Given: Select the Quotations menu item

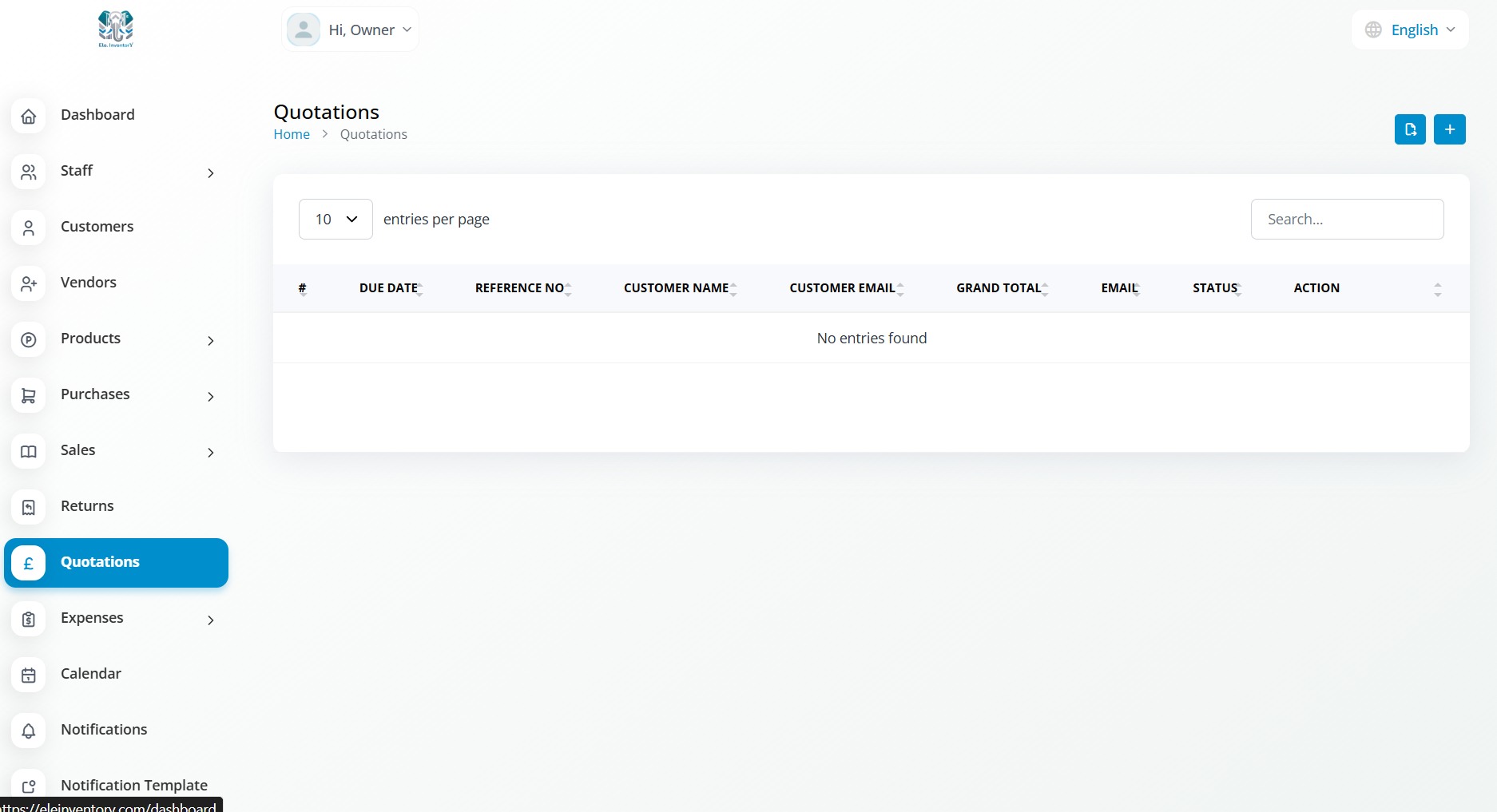Looking at the screenshot, I should 100,562.
